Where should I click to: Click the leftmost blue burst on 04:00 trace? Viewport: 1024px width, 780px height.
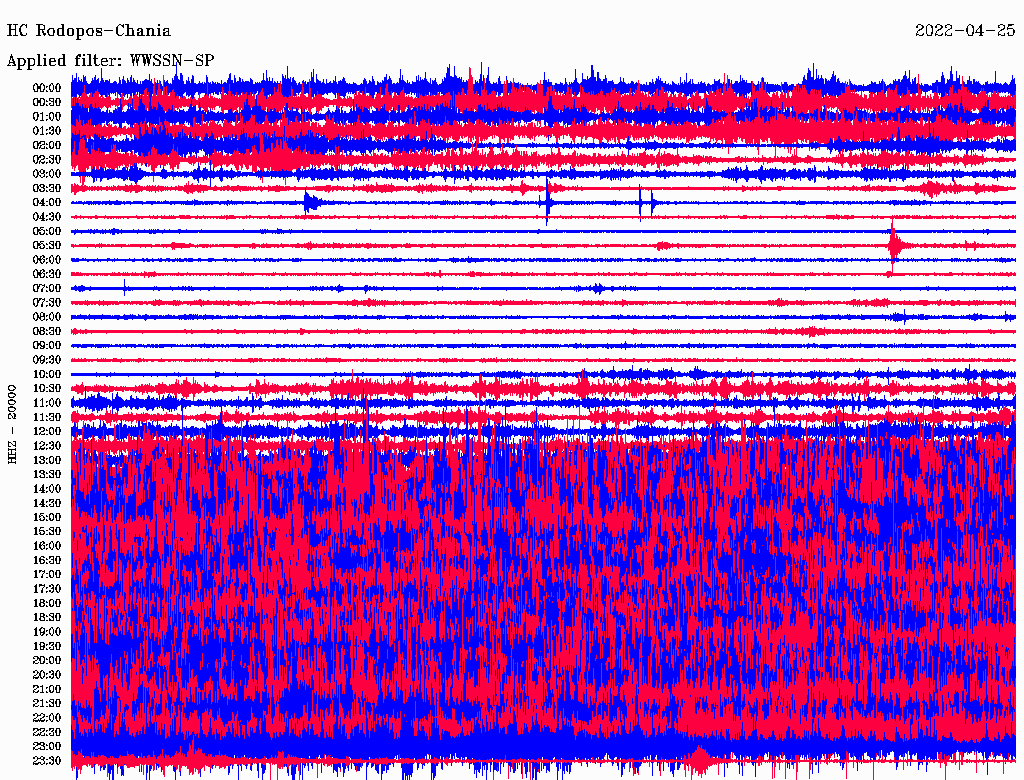311,203
